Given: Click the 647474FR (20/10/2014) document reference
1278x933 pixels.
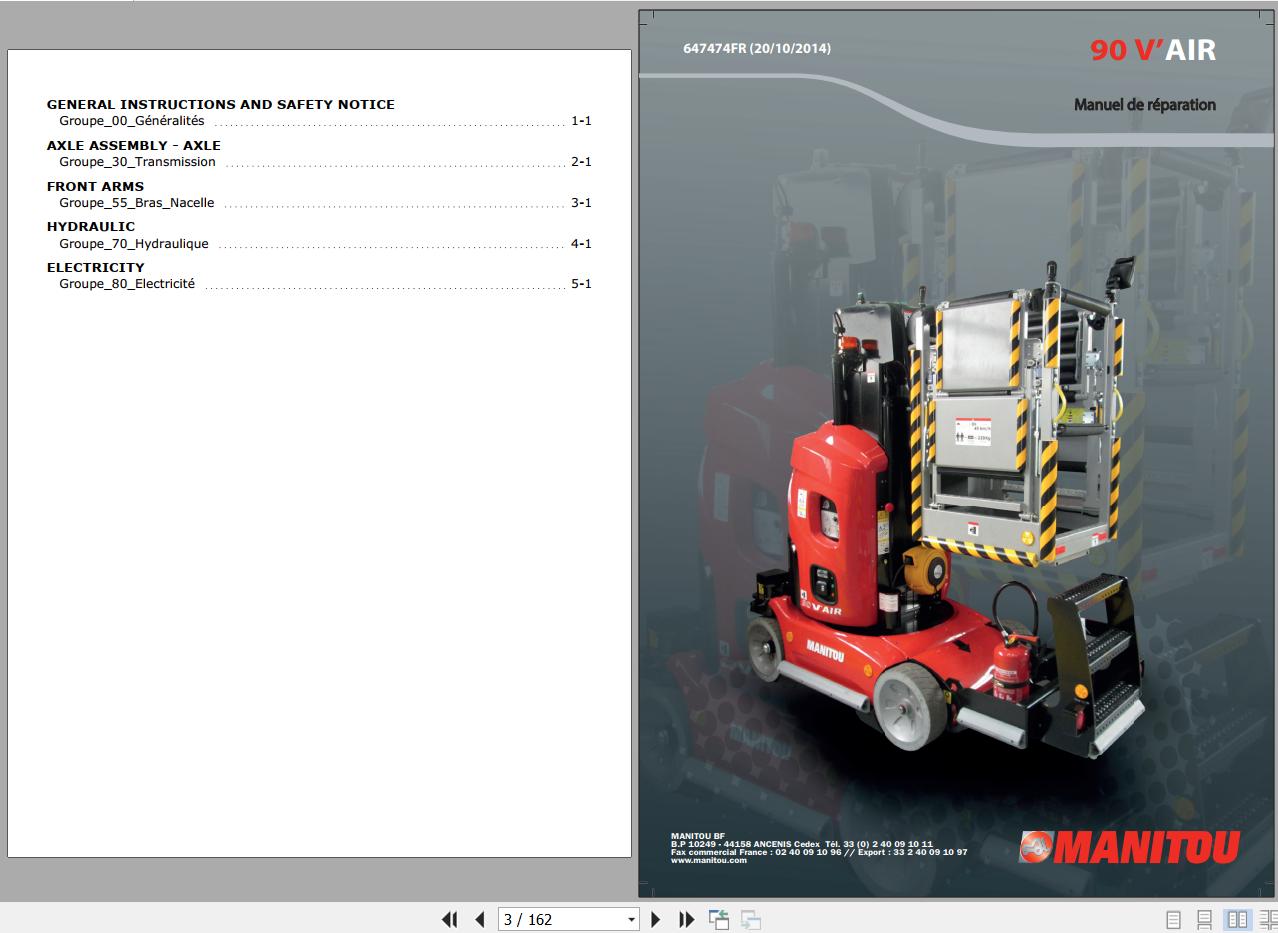Looking at the screenshot, I should pos(757,48).
